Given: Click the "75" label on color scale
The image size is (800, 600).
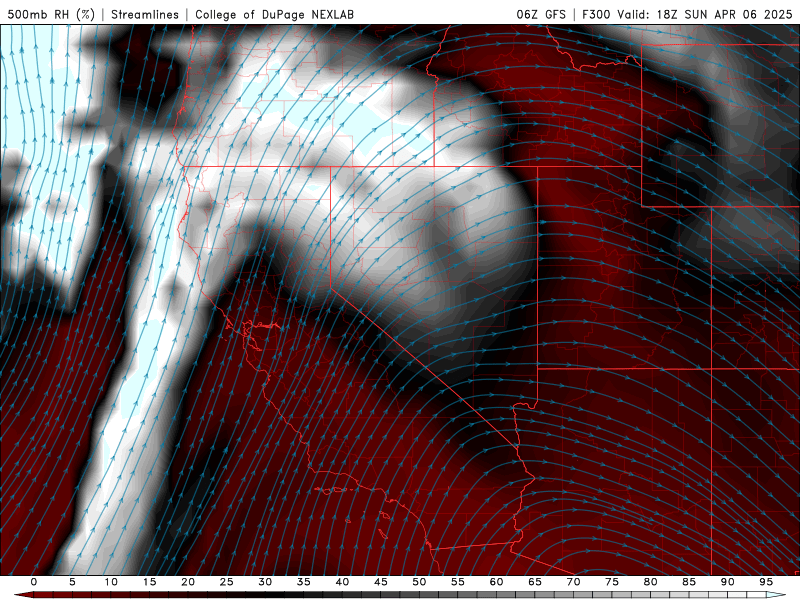Looking at the screenshot, I should click(x=612, y=582).
